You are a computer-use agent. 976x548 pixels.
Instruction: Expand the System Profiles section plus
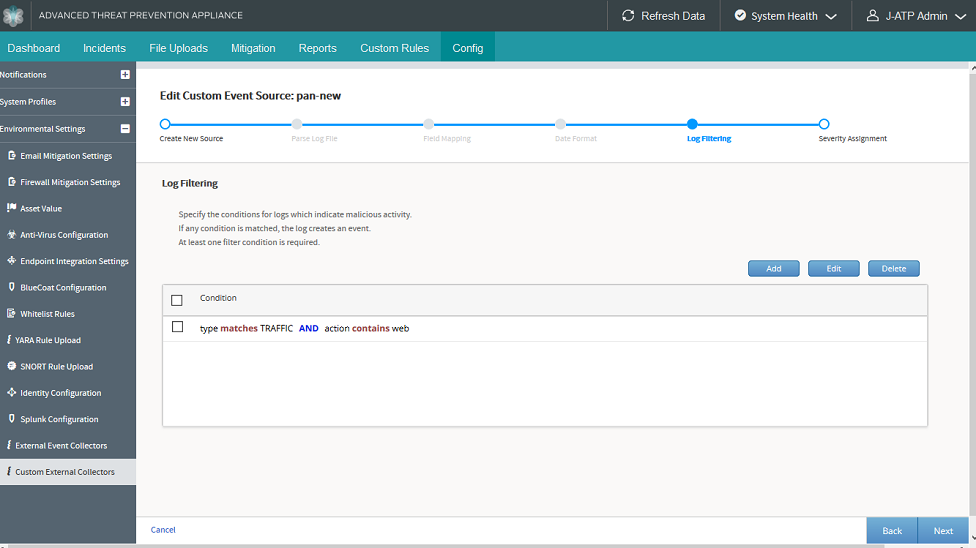click(x=125, y=102)
